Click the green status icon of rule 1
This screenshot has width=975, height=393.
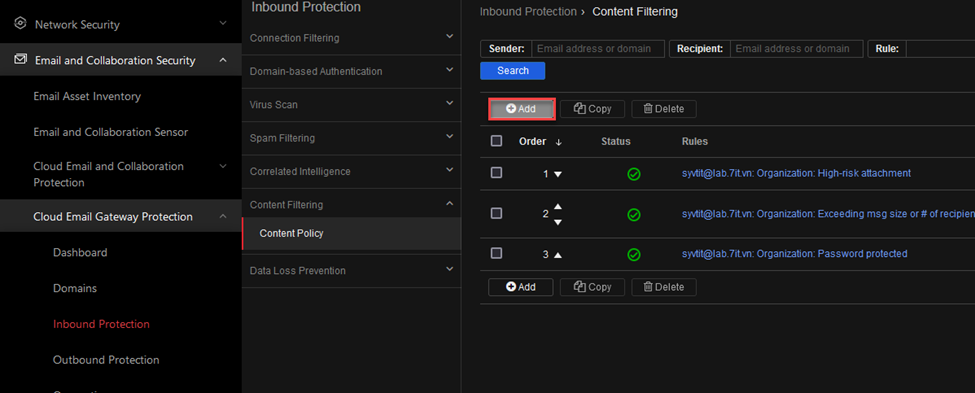pos(634,174)
